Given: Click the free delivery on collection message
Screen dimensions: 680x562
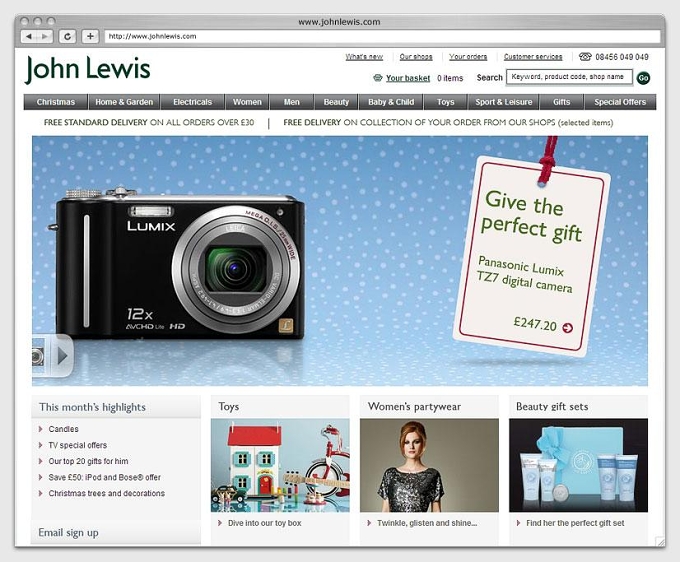Looking at the screenshot, I should pos(448,123).
